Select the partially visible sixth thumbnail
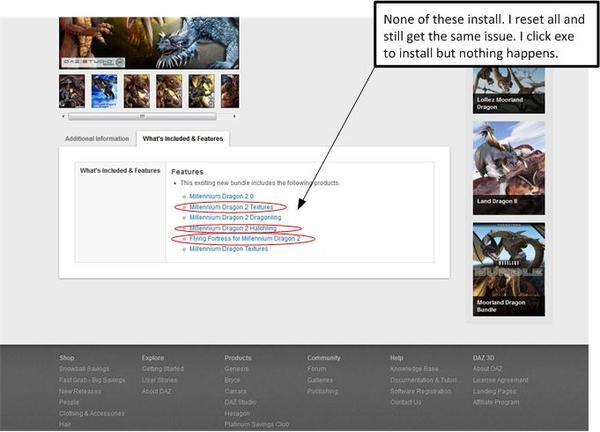Image resolution: width=600 pixels, height=432 pixels. [x=230, y=91]
